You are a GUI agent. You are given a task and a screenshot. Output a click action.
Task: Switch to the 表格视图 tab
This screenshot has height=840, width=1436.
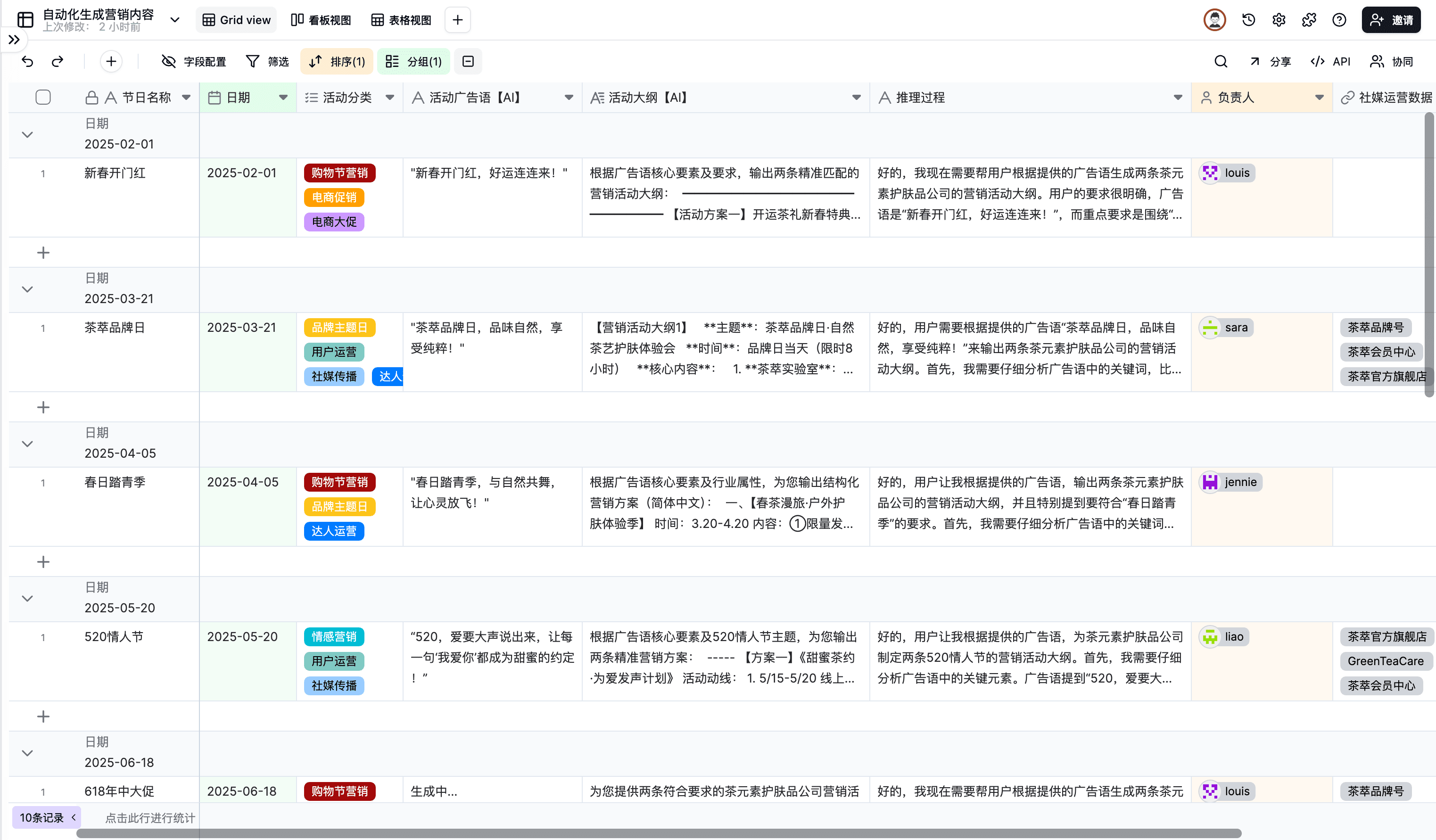[401, 19]
